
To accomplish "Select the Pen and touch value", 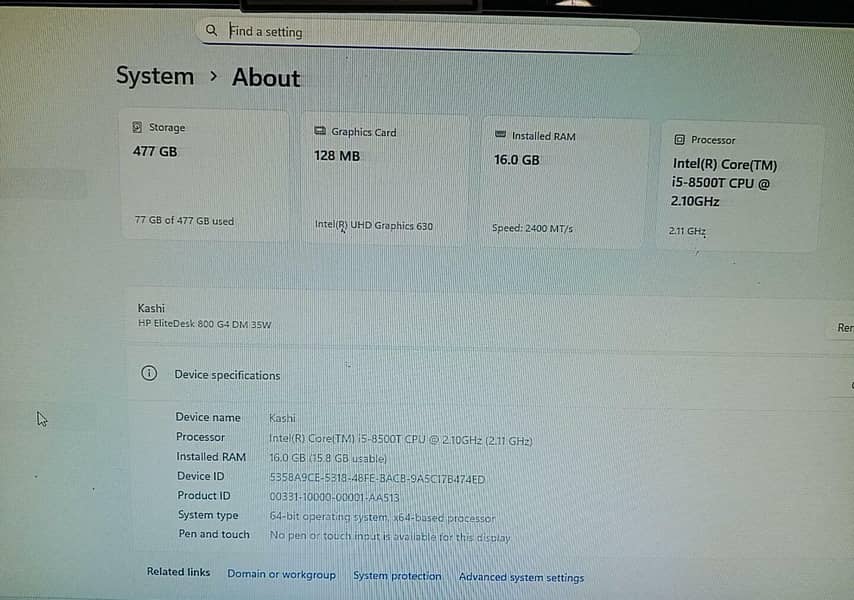I will coord(390,537).
